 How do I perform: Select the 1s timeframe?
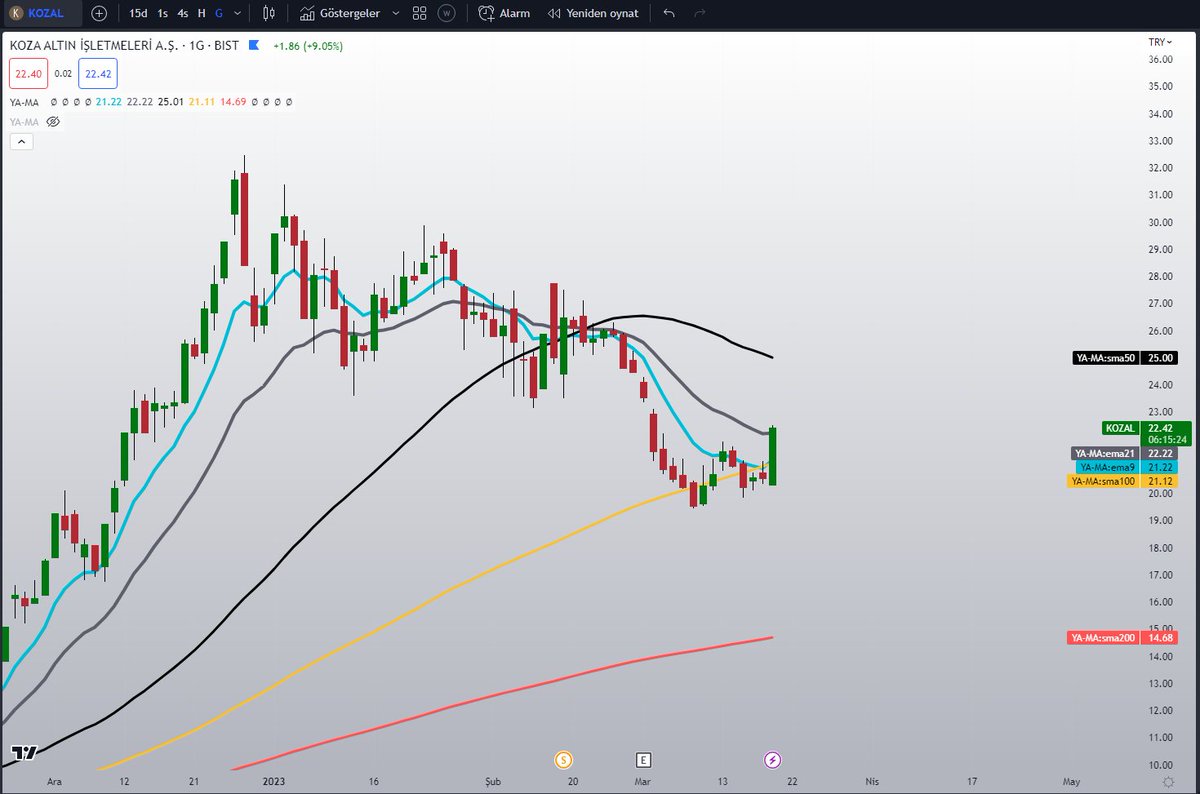[x=162, y=14]
